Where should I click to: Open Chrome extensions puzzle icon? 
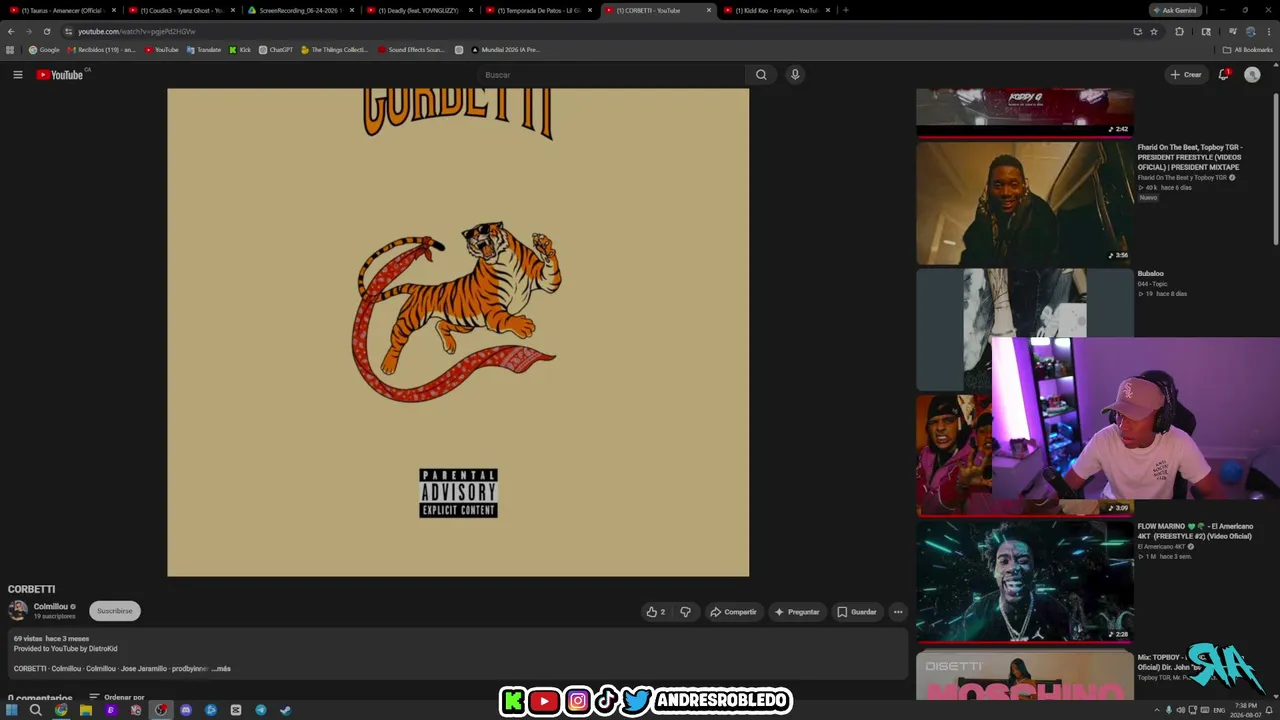pos(1180,32)
